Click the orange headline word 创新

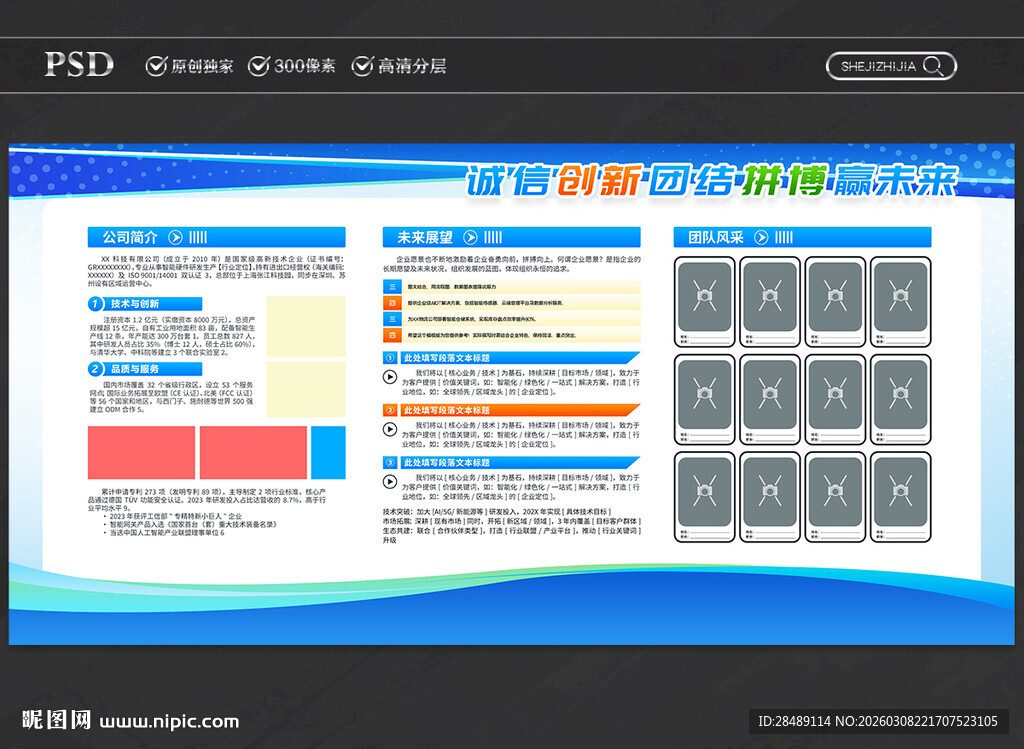(x=600, y=181)
